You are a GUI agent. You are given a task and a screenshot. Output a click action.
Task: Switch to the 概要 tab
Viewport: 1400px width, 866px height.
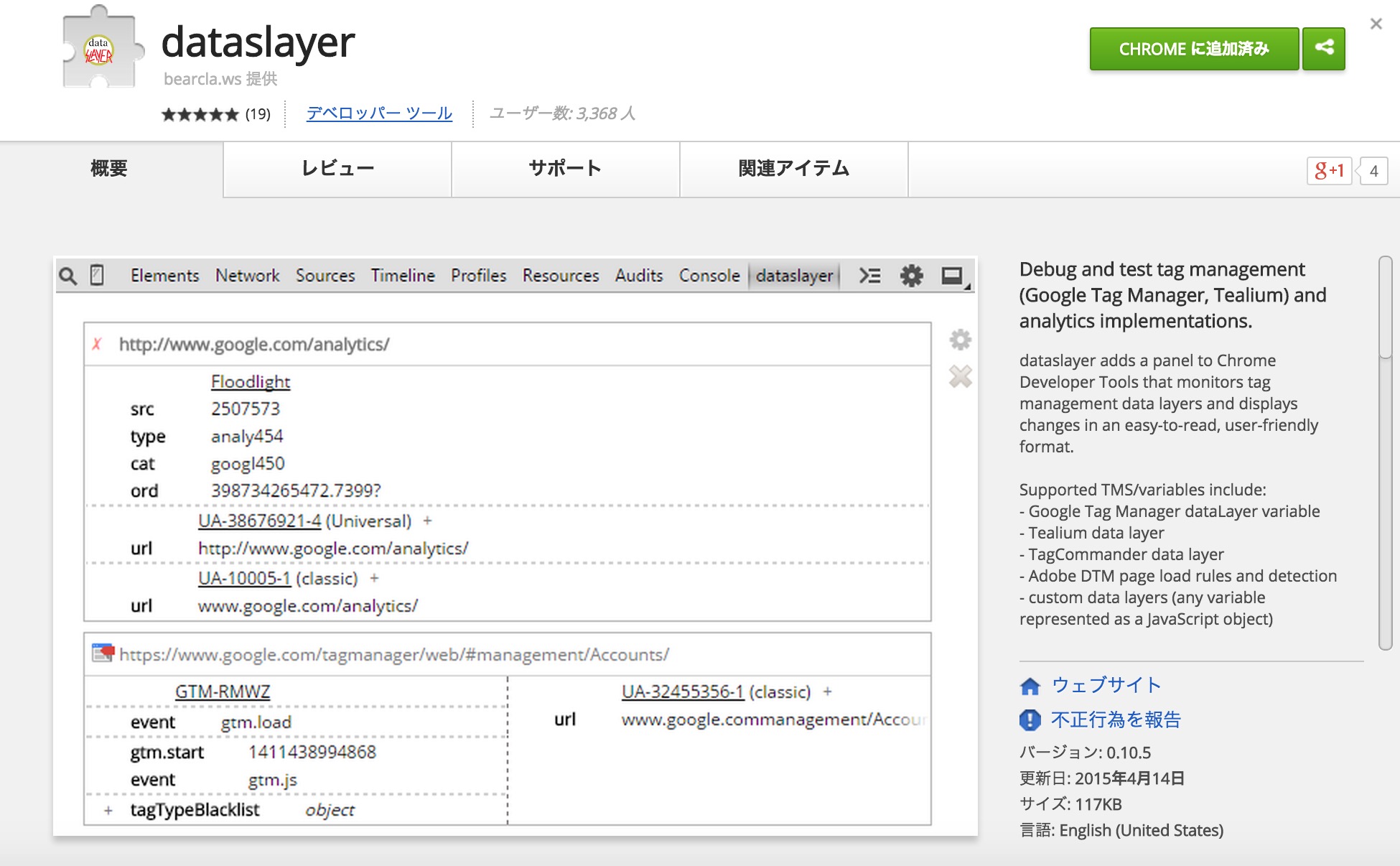tap(109, 169)
